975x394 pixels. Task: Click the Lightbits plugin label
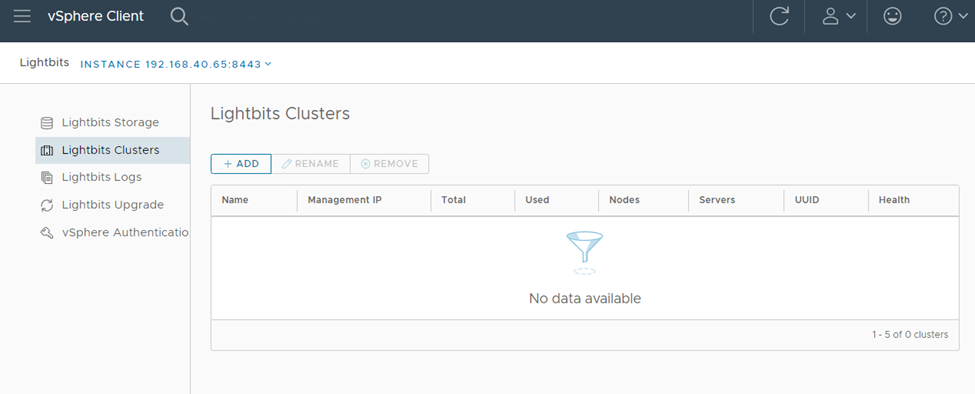click(44, 63)
